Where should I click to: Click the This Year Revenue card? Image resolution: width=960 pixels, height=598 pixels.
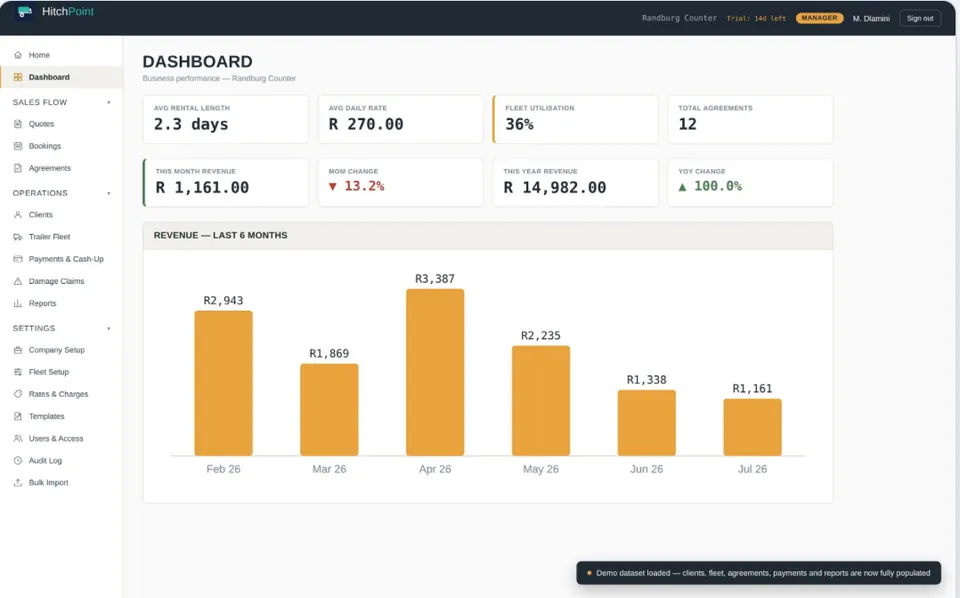[x=576, y=182]
